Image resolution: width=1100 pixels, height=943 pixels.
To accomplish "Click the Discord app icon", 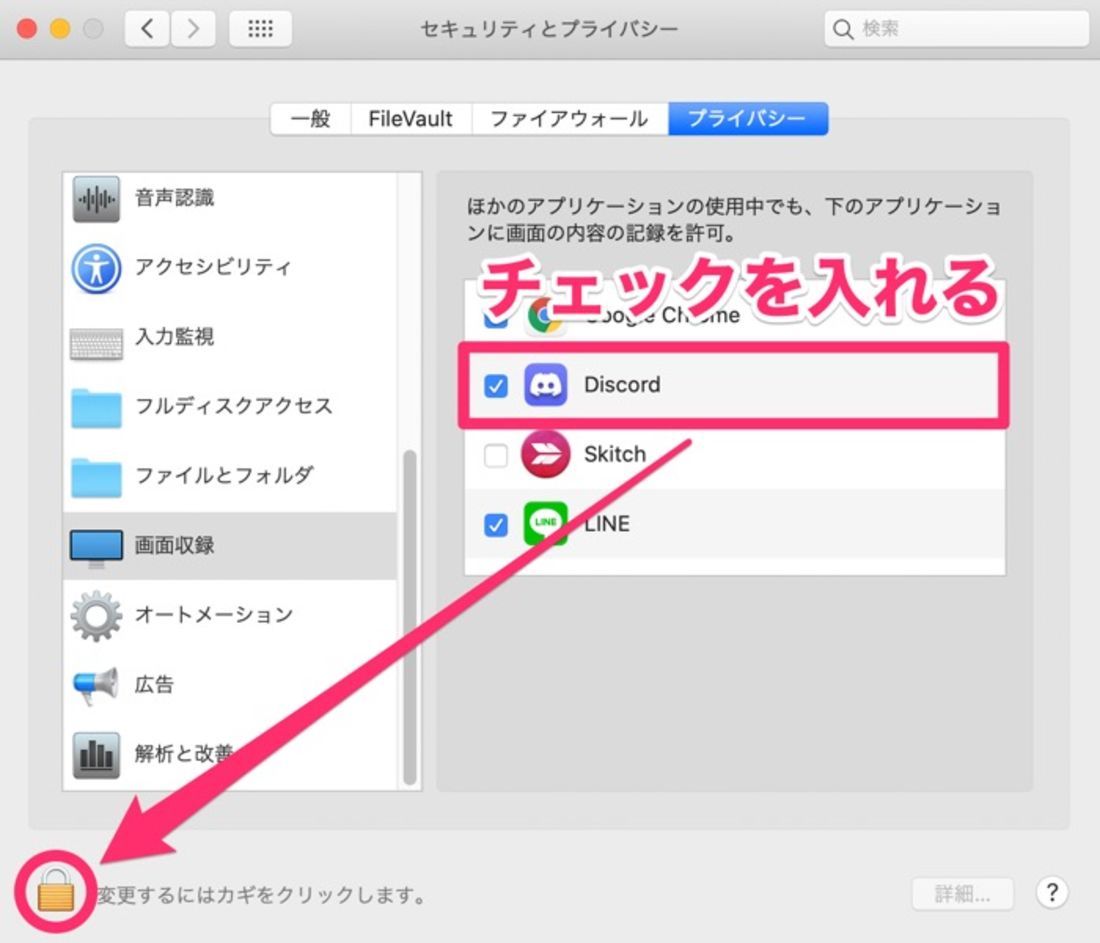I will pyautogui.click(x=545, y=384).
